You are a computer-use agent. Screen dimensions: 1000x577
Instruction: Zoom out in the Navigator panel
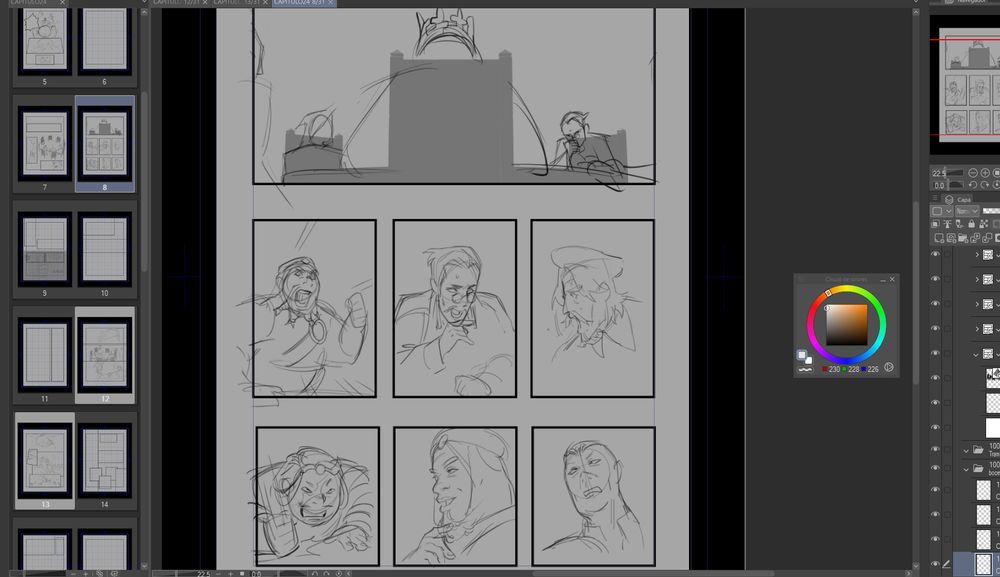973,173
